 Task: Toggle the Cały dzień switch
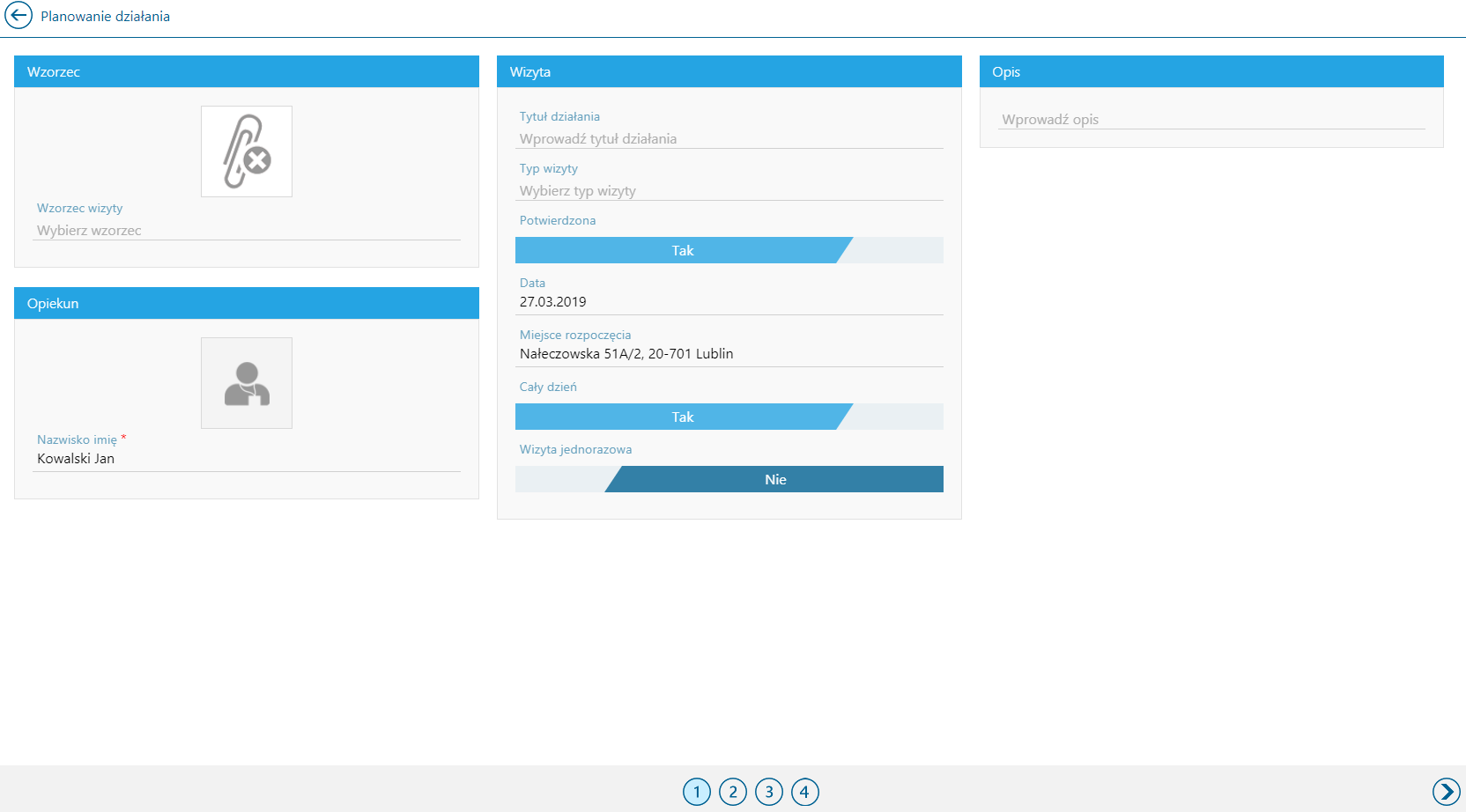click(729, 417)
